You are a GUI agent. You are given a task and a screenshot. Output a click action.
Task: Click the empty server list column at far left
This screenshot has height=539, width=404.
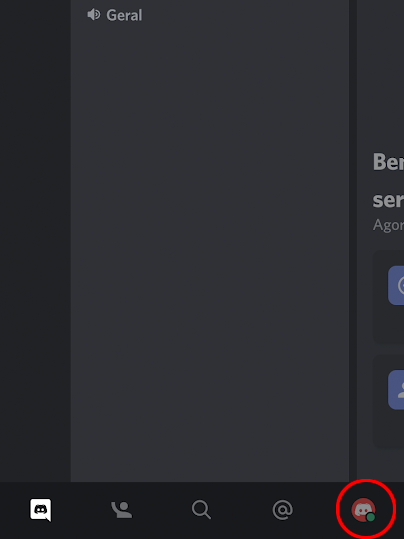[35, 241]
